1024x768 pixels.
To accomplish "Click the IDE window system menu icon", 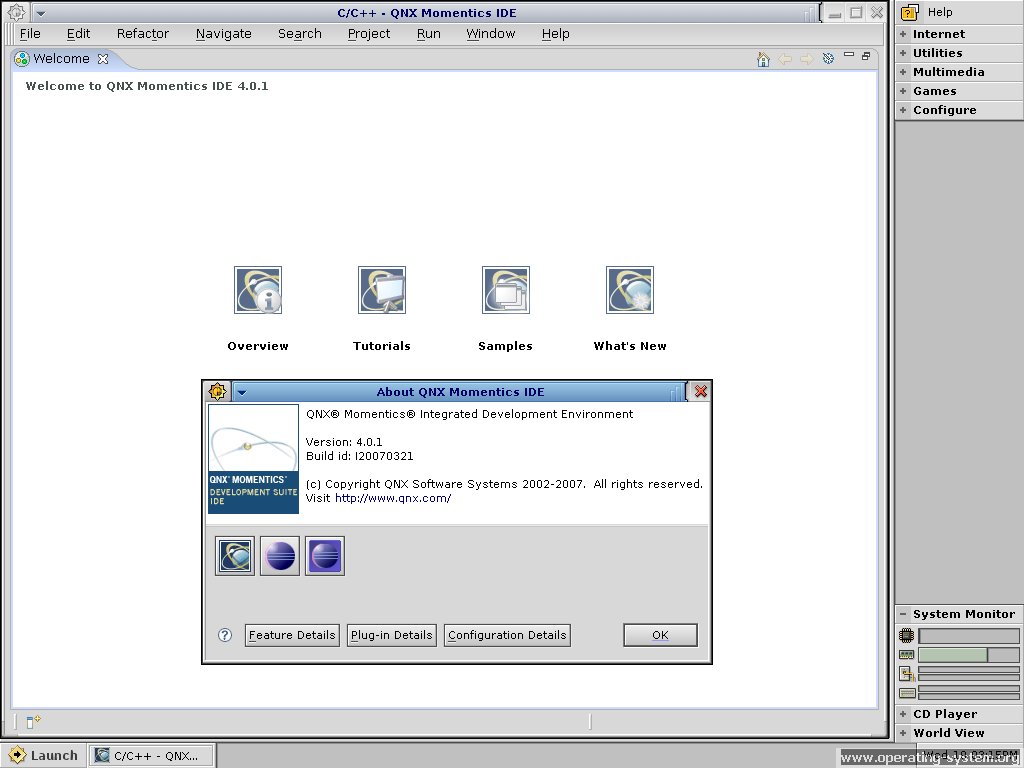I will coord(16,12).
